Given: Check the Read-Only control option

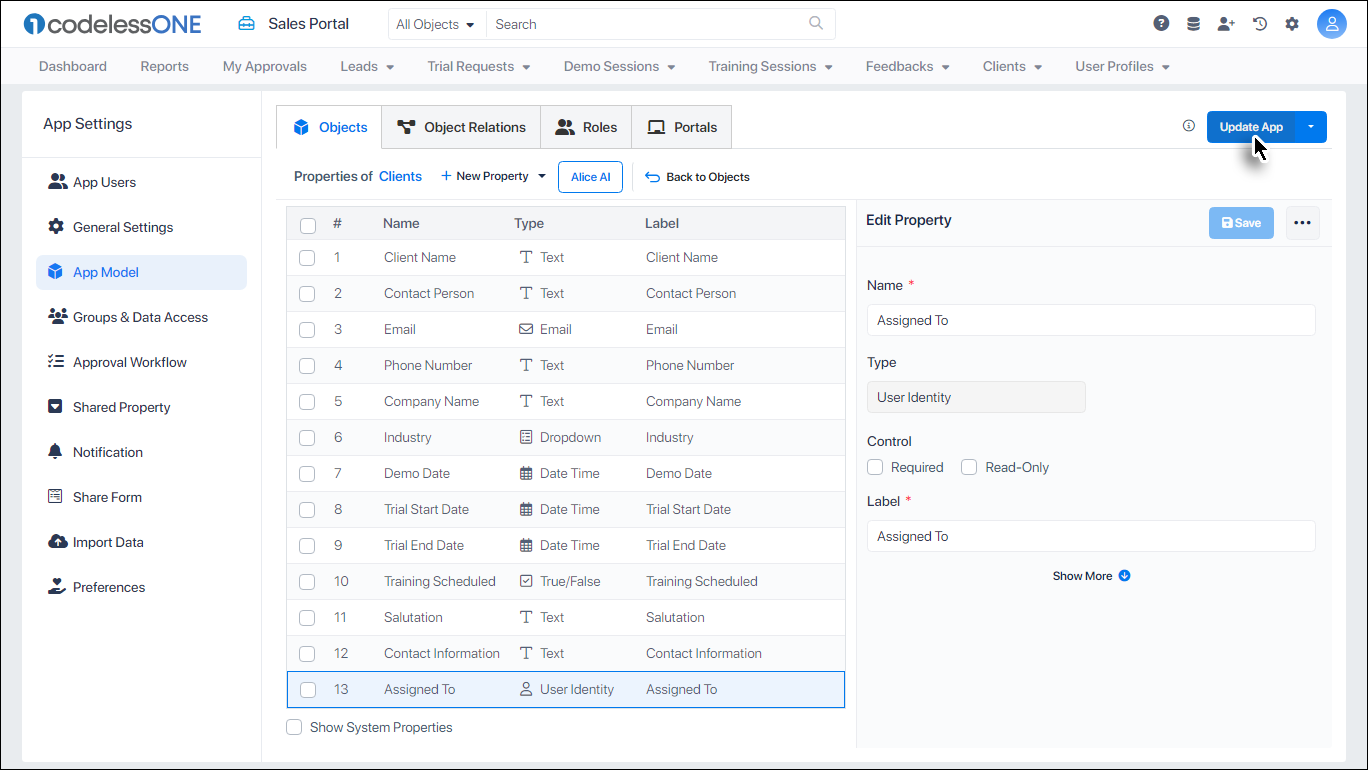Looking at the screenshot, I should tap(968, 467).
